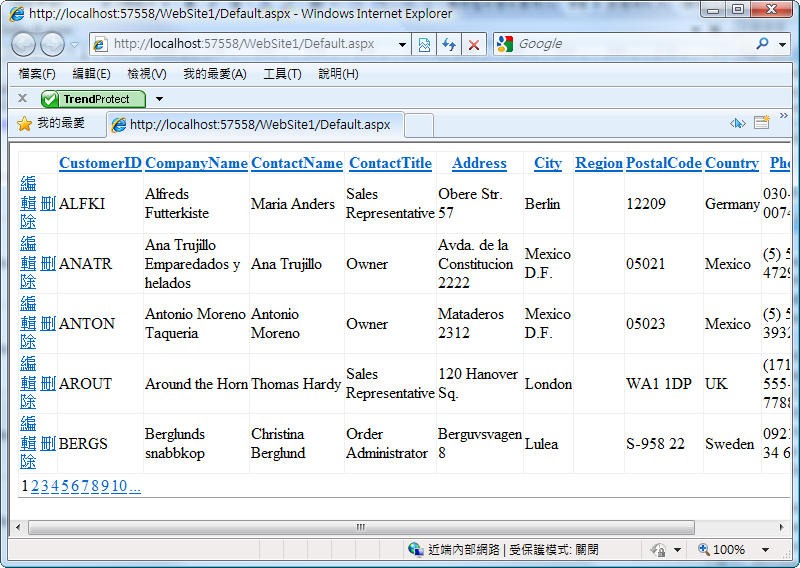Click the postal code 'WA1 1DP'
The height and width of the screenshot is (568, 800).
659,384
